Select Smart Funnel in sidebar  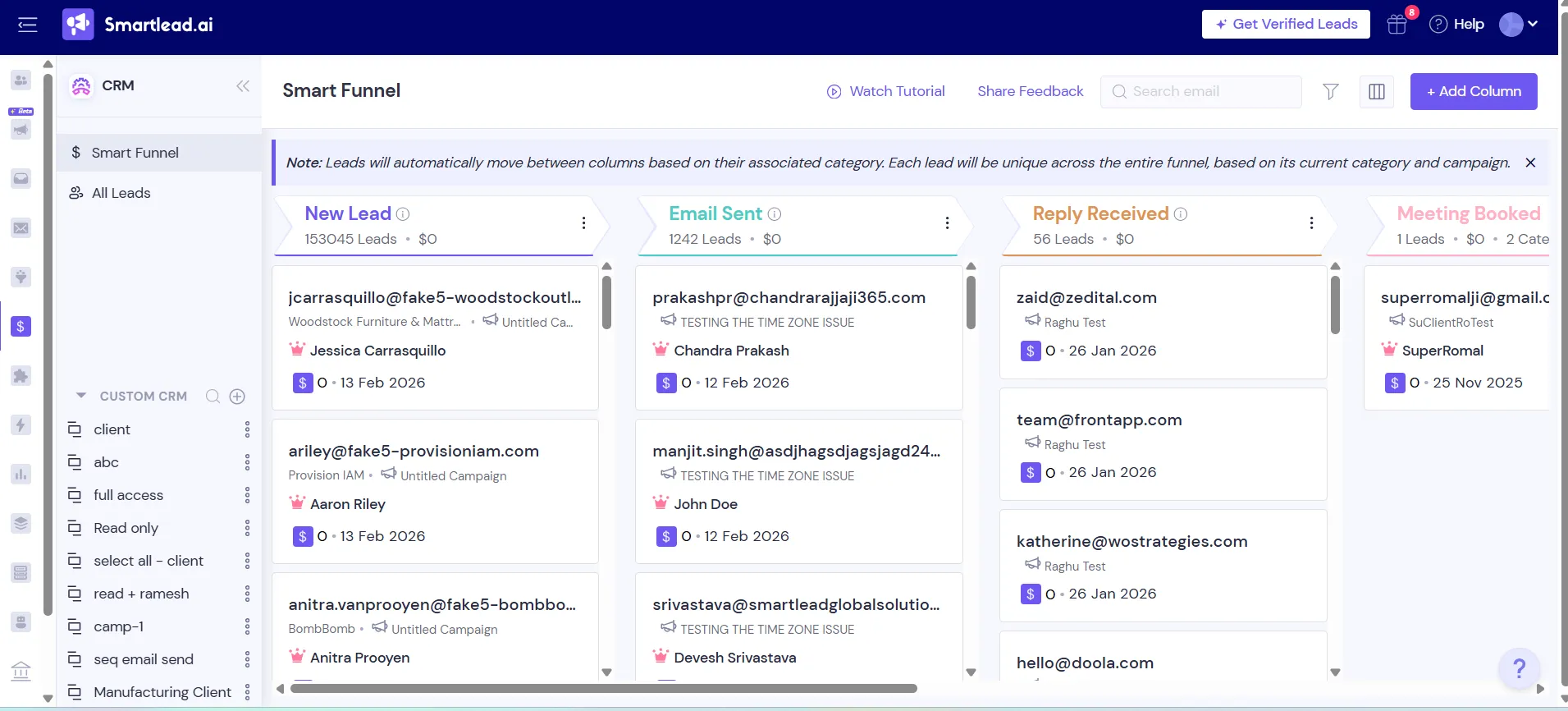coord(158,153)
